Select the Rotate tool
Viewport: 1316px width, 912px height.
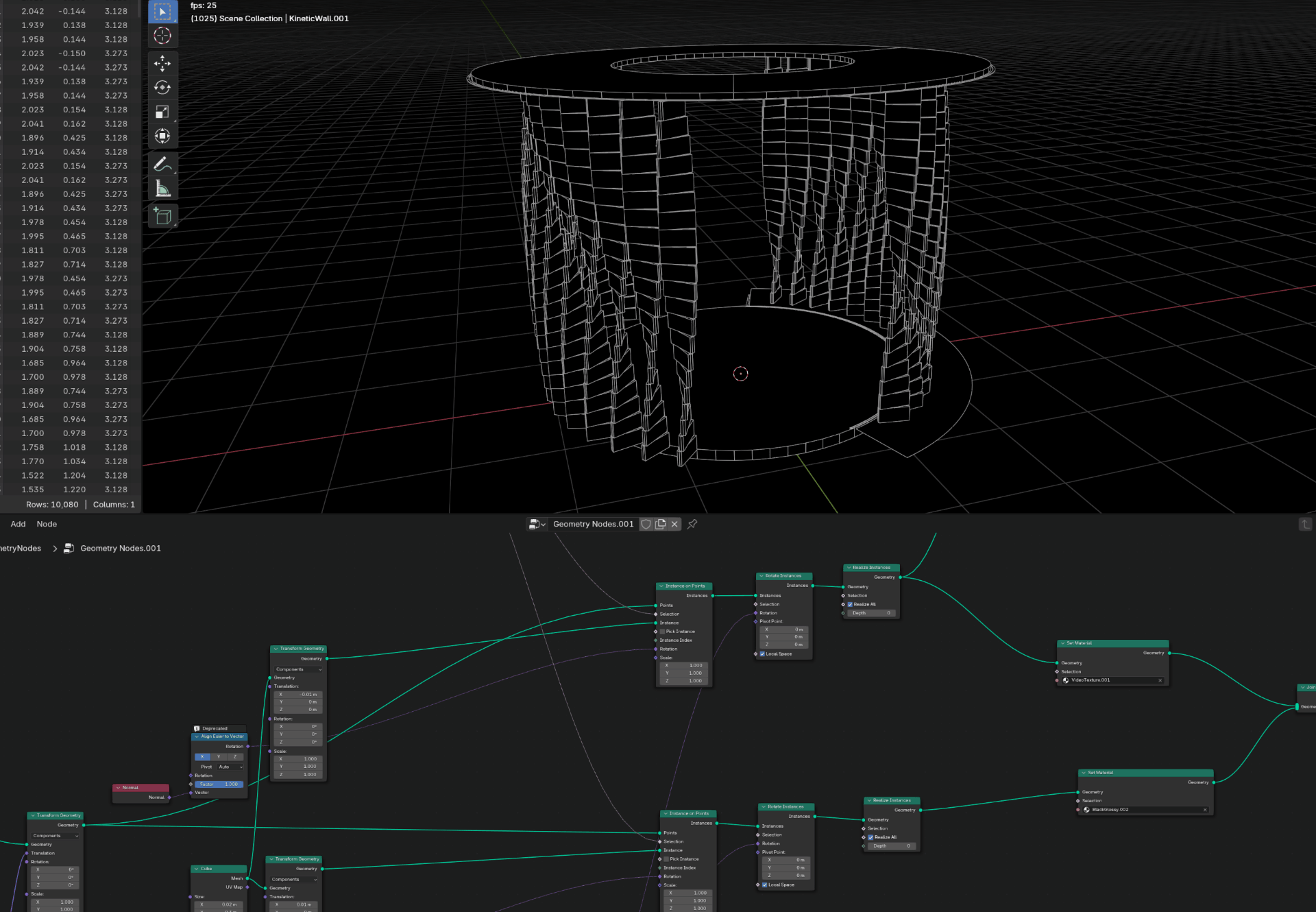[162, 88]
